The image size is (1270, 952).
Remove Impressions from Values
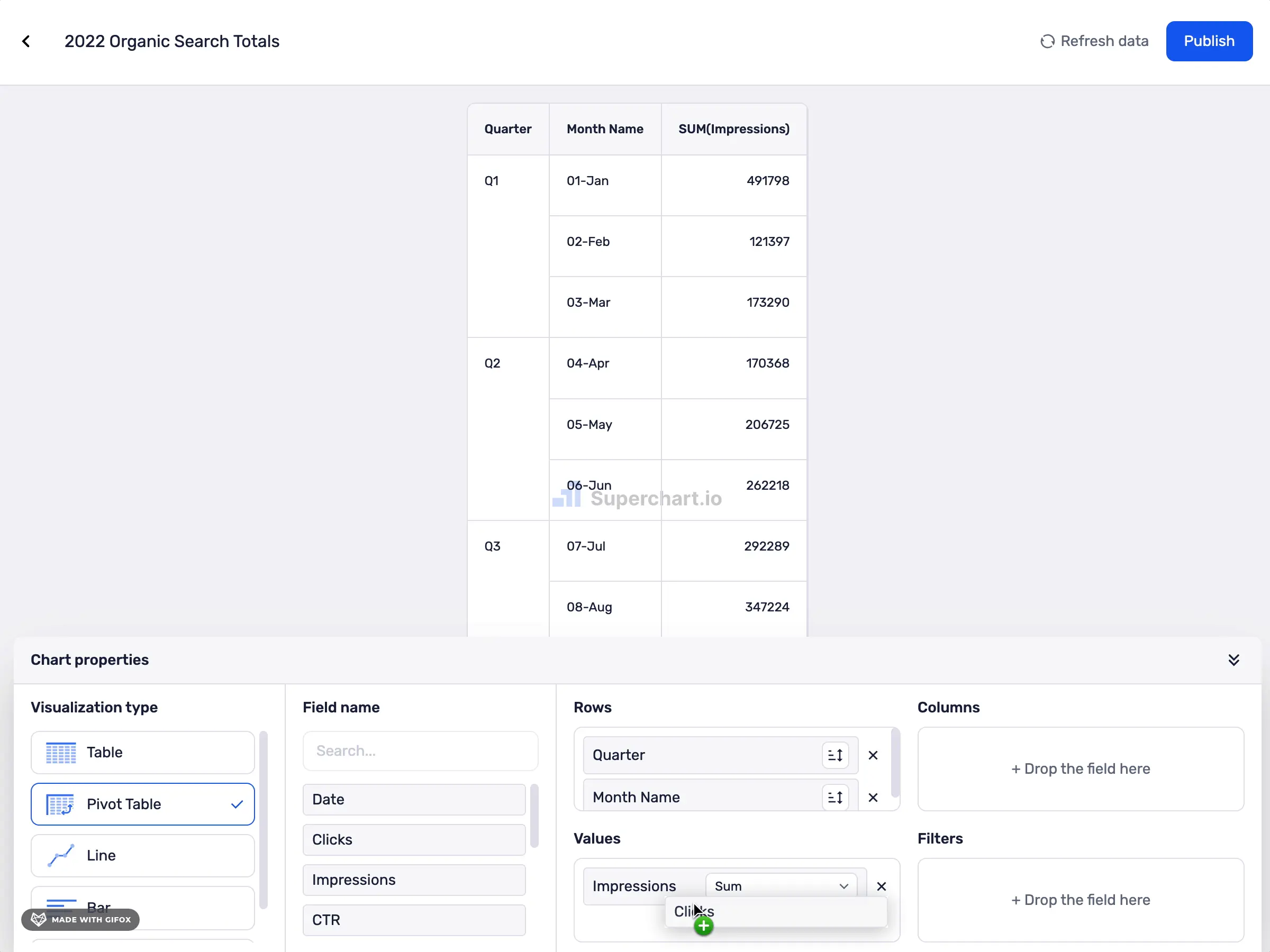(881, 886)
